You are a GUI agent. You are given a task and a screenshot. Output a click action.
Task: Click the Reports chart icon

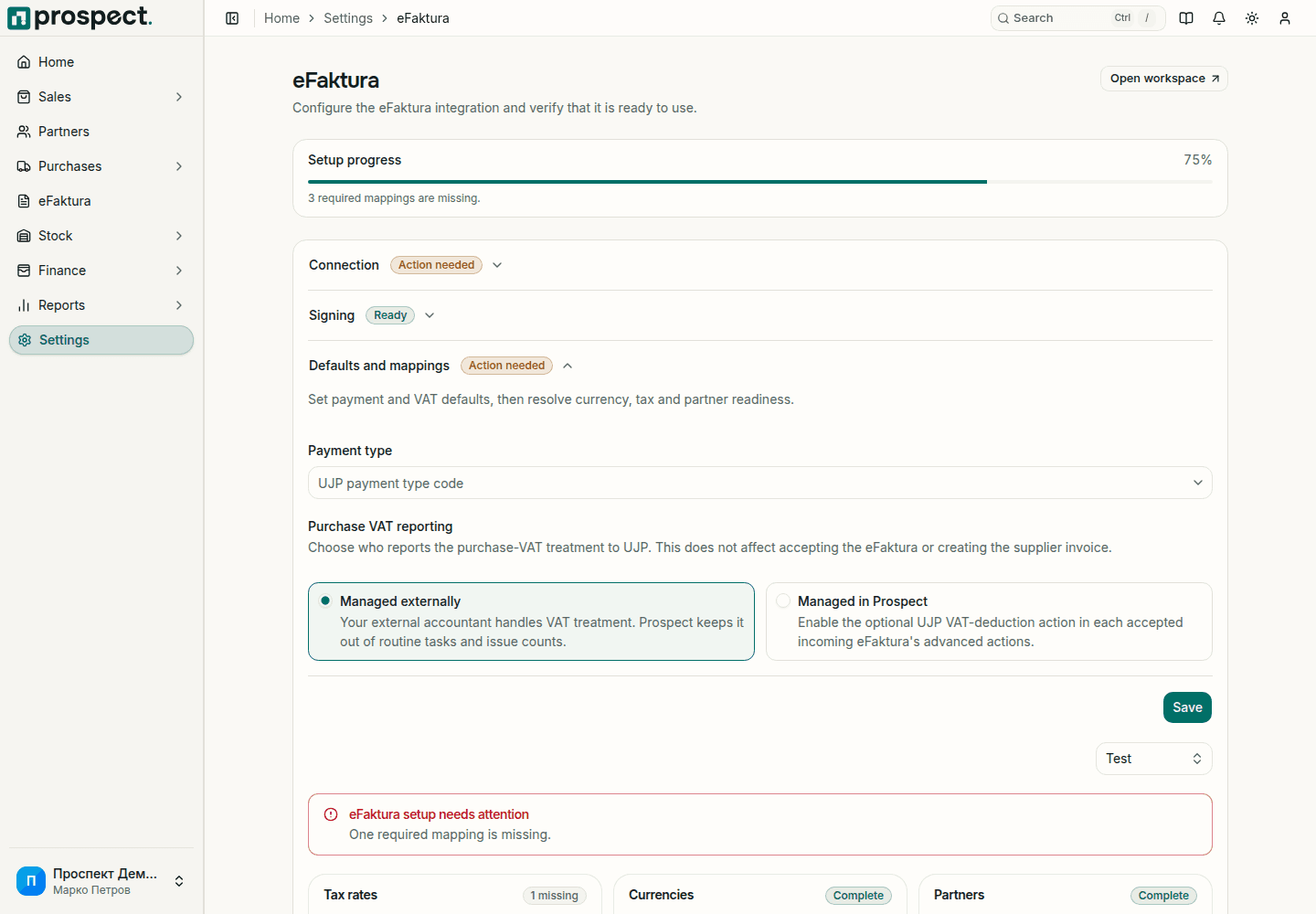tap(24, 305)
